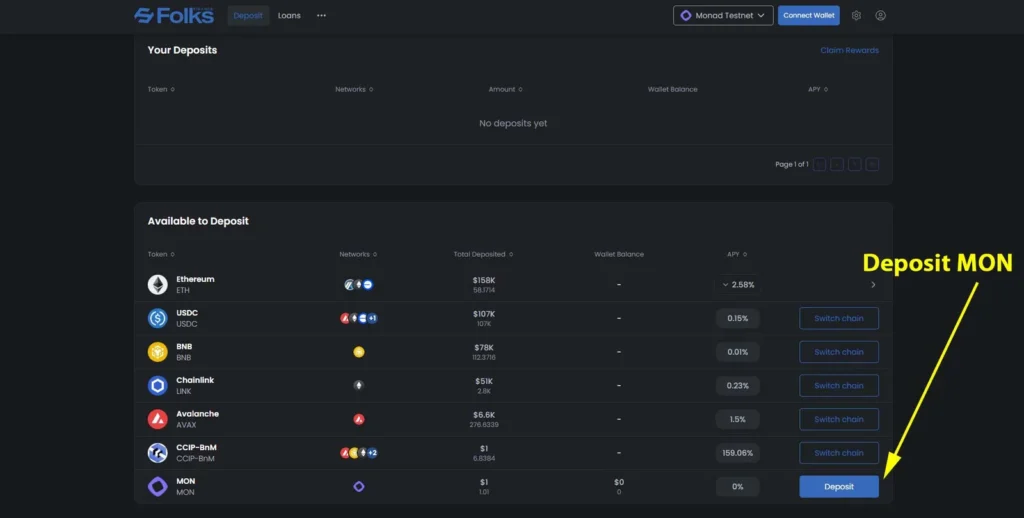Click network icons in CCIP-BnM row
Viewport: 1024px width, 518px height.
pyautogui.click(x=359, y=453)
